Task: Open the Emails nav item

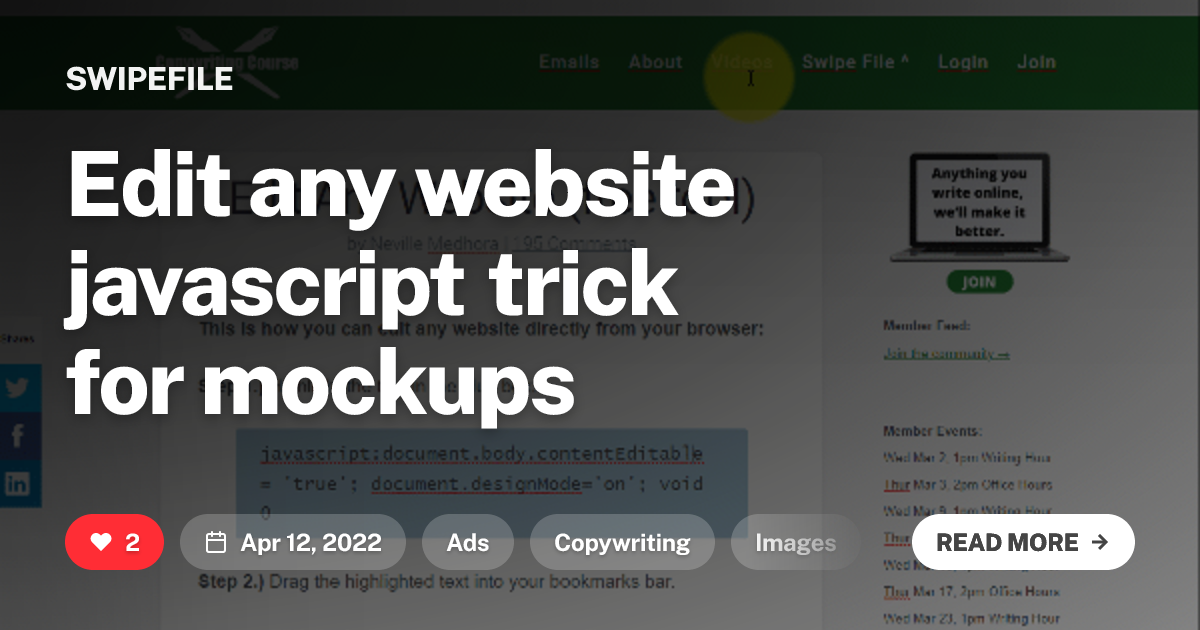Action: coord(569,62)
